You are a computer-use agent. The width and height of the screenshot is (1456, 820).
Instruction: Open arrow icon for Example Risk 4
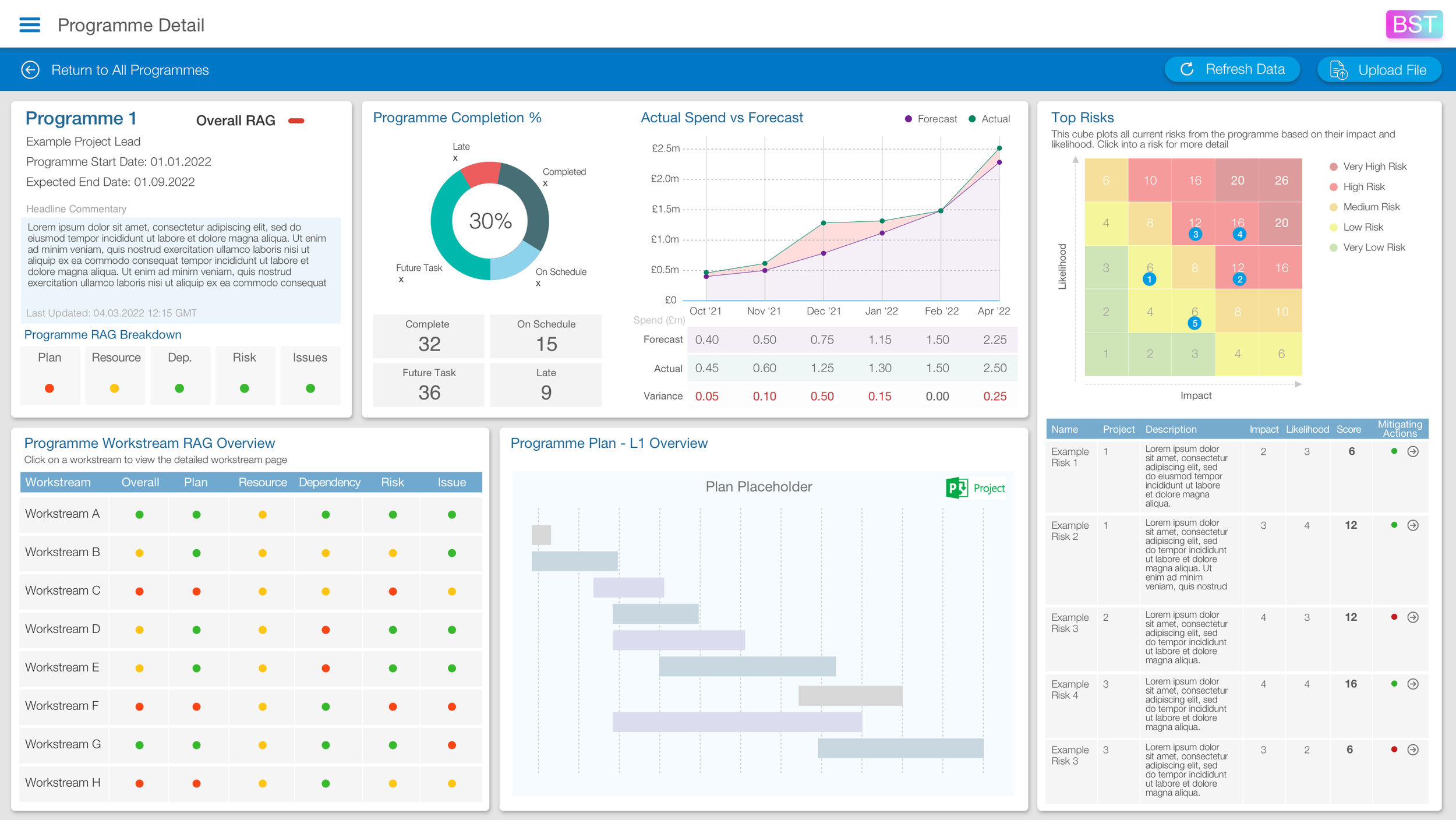[1412, 684]
